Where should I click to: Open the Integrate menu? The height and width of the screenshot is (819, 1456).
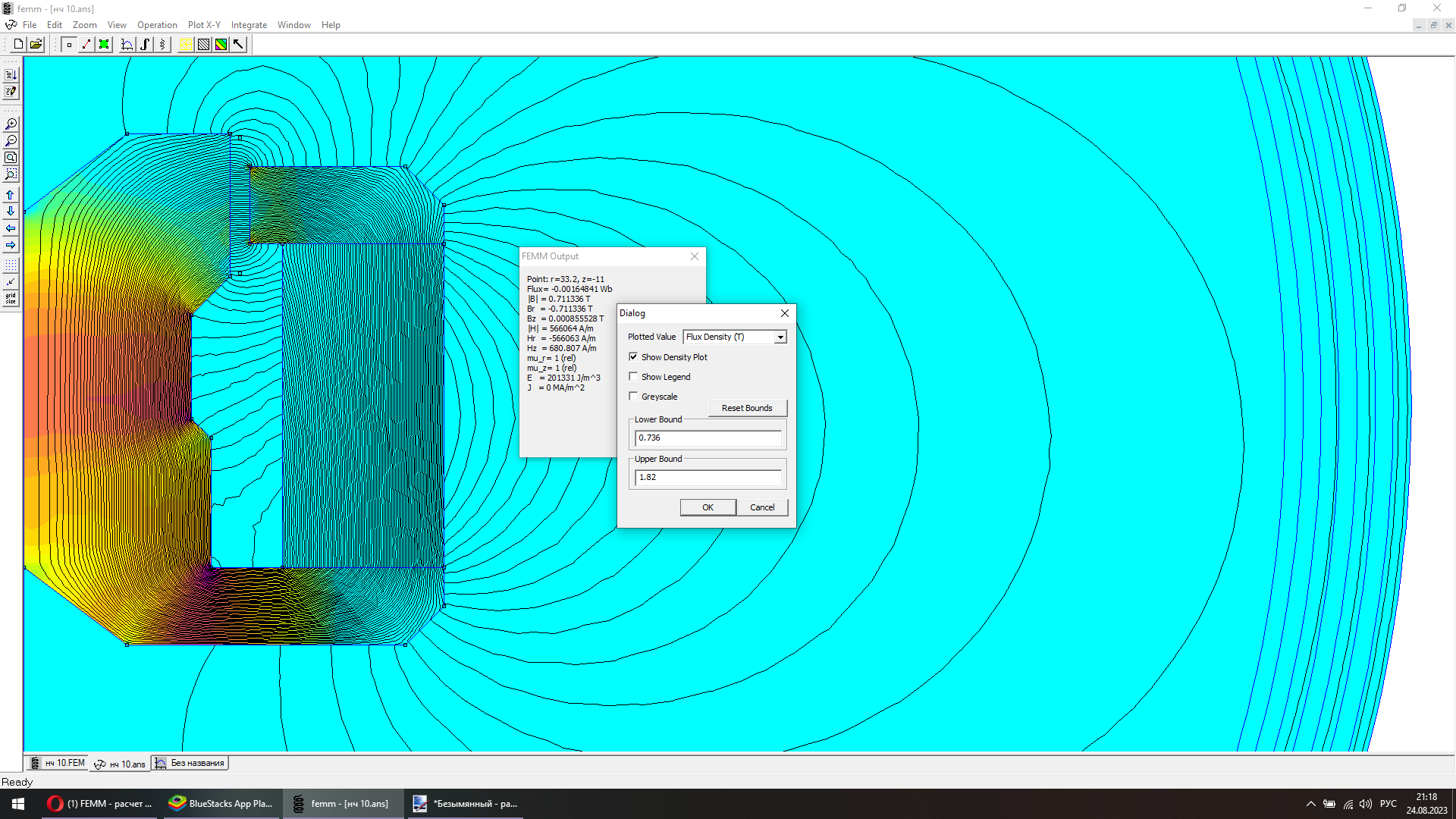click(249, 25)
